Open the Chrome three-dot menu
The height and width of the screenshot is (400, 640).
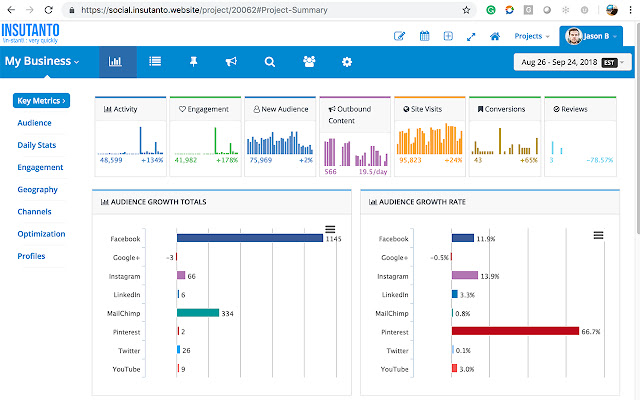(x=631, y=10)
